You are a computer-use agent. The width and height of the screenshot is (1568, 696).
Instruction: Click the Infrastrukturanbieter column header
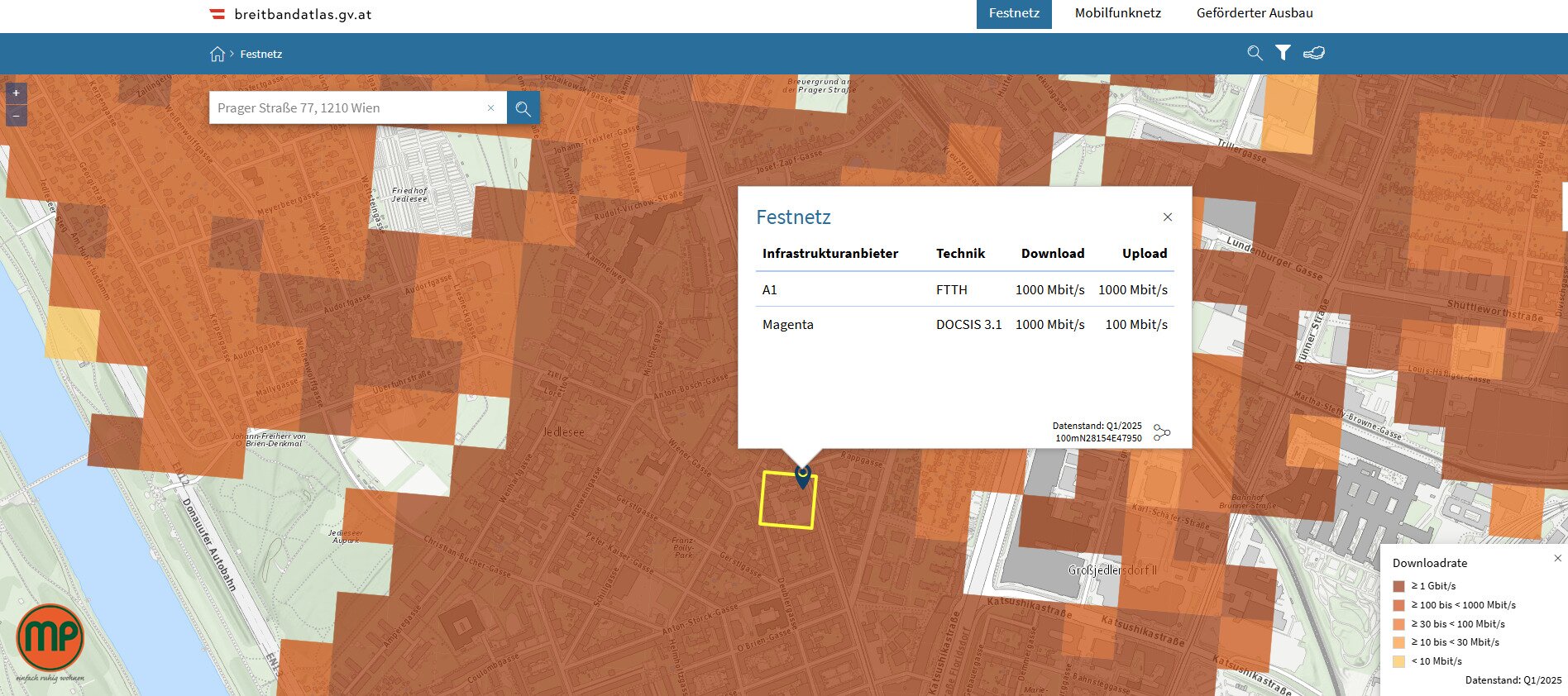(x=830, y=253)
